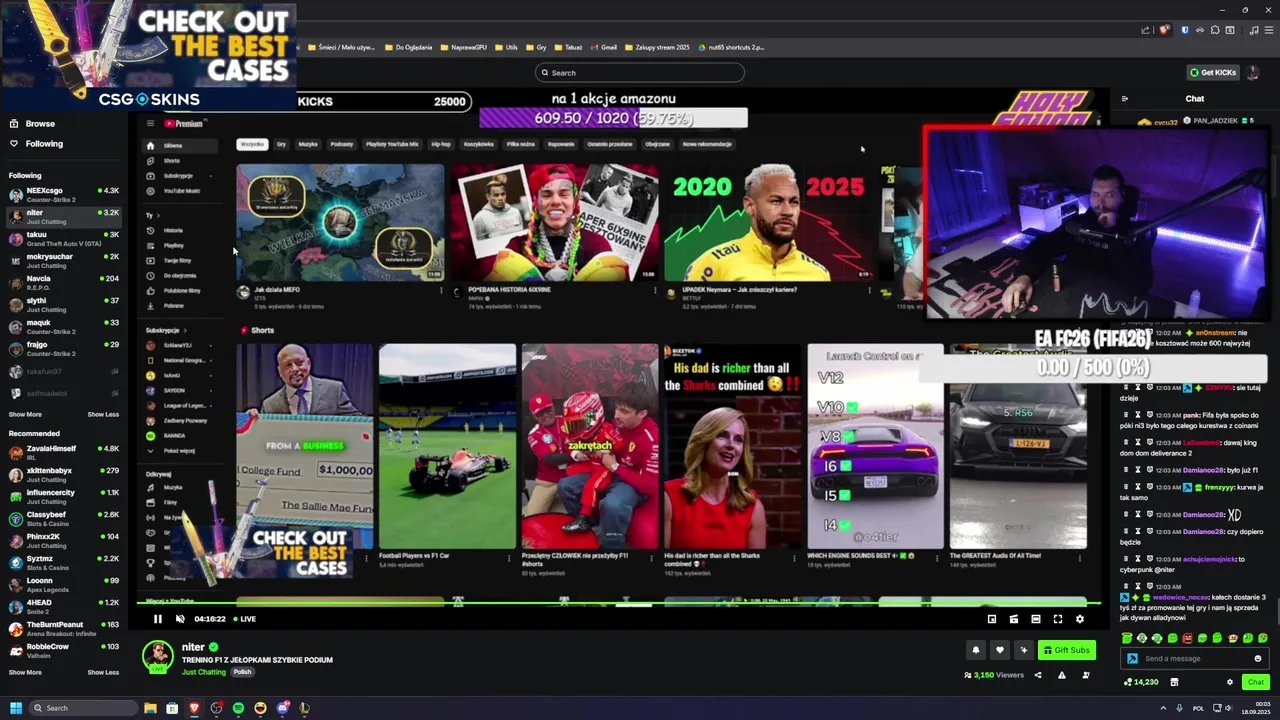1280x720 pixels.
Task: Open ZavalaHimself recommended channel
Action: [x=64, y=452]
